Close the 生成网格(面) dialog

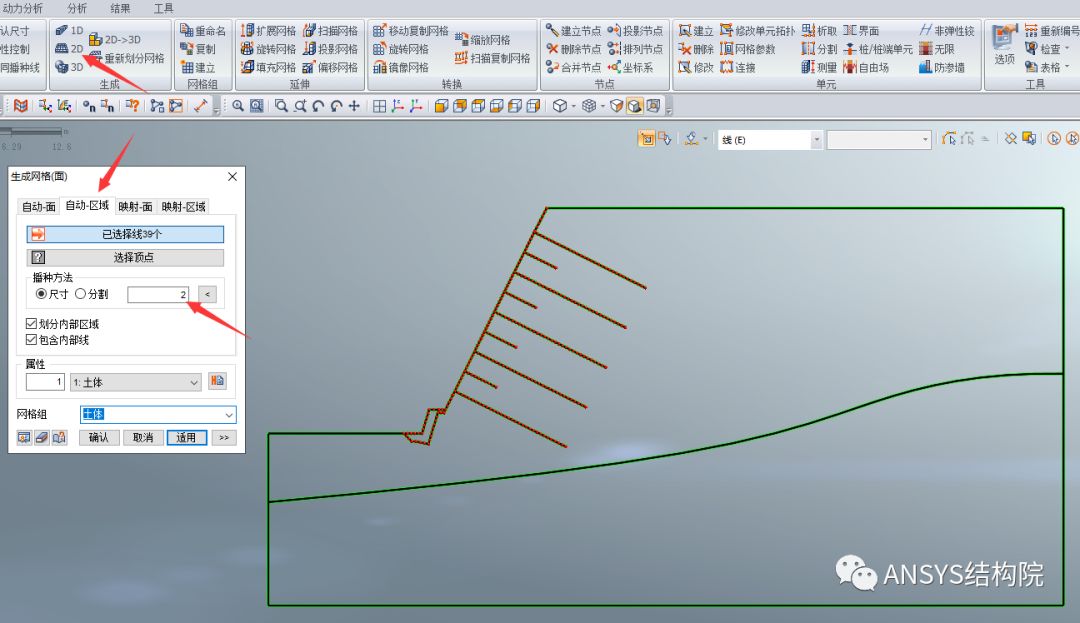232,177
